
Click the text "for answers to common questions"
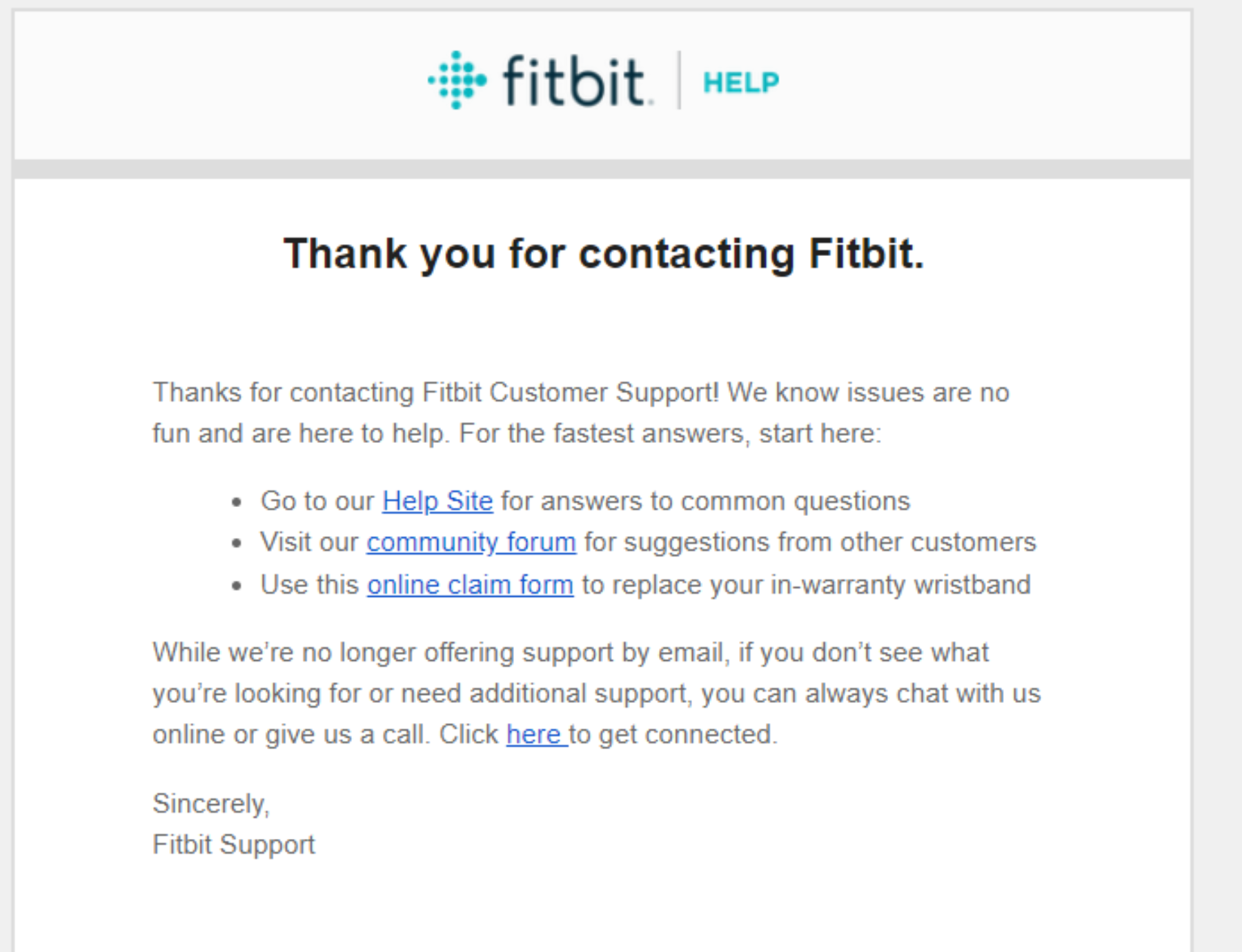coord(705,501)
